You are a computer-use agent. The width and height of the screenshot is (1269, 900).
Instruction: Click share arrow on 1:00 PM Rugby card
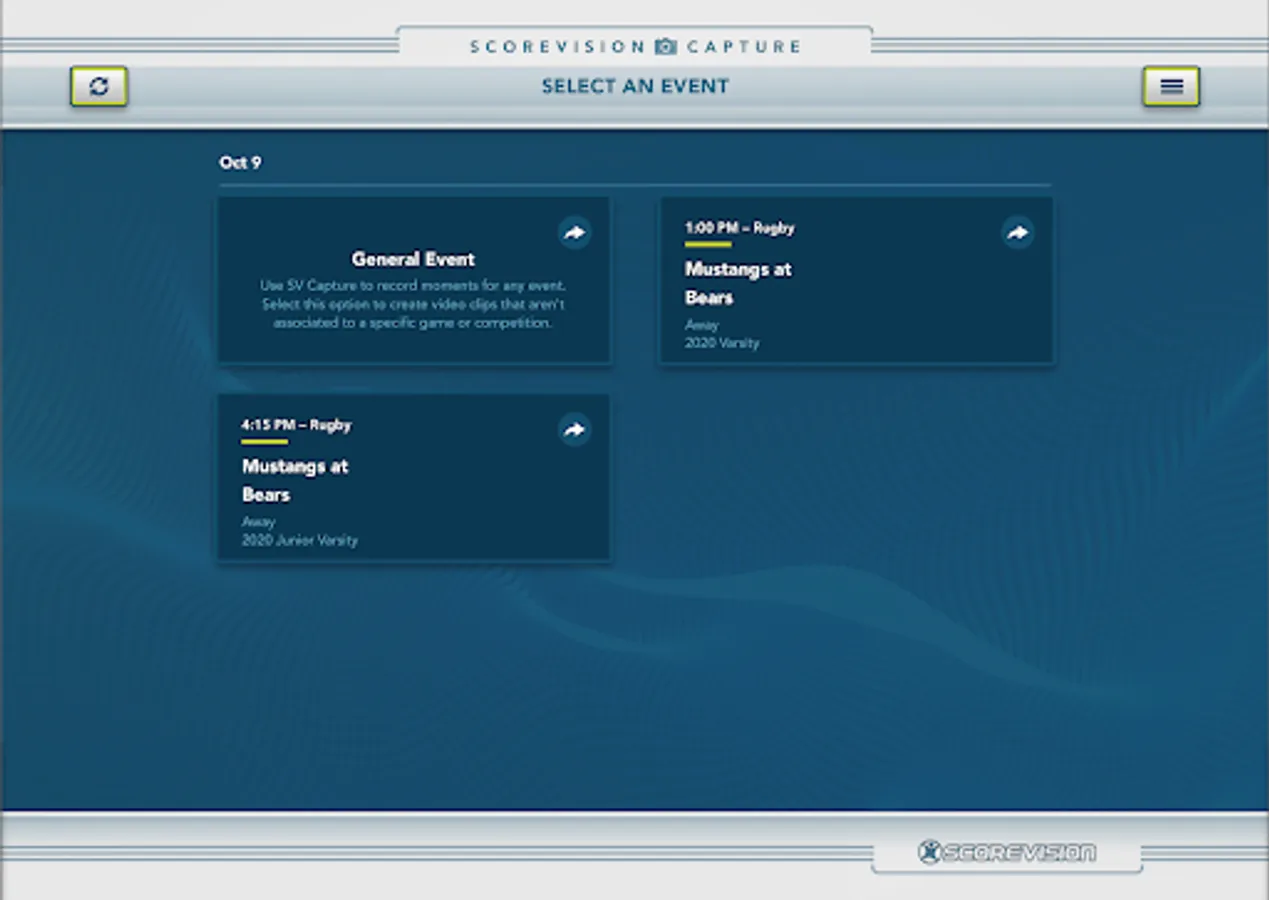point(1017,233)
